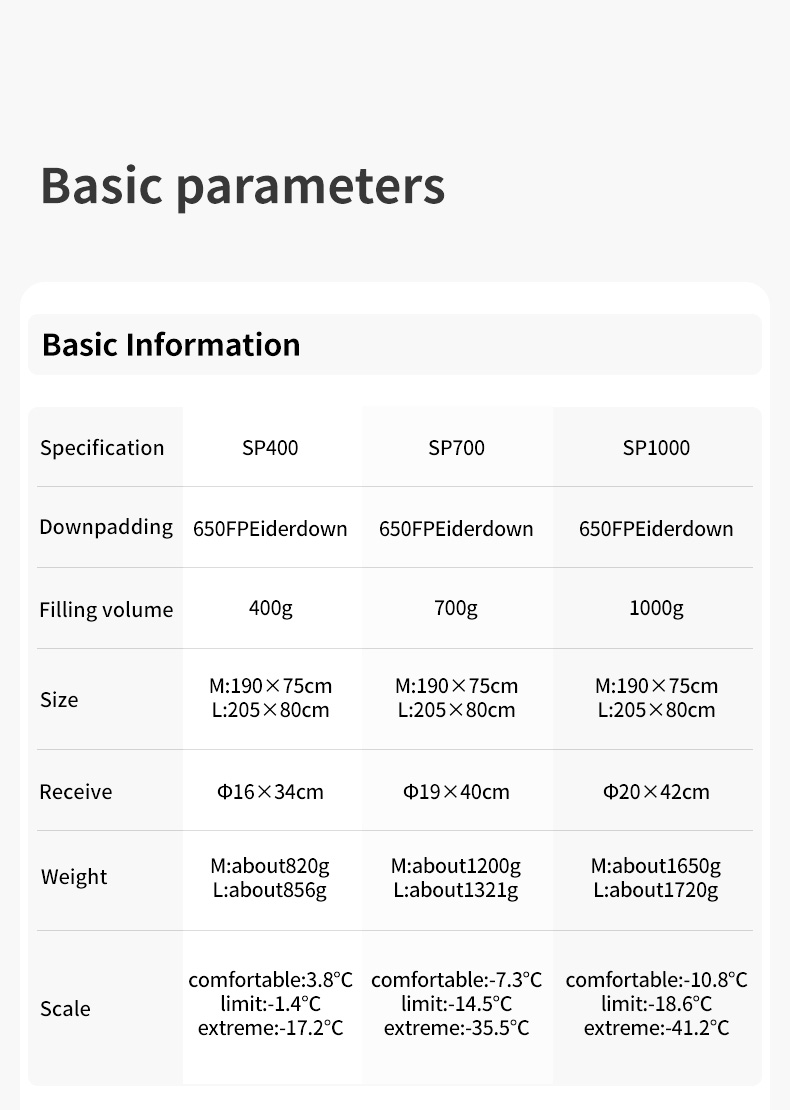The width and height of the screenshot is (790, 1110).
Task: Click the "Filling volume" row label
Action: [x=106, y=610]
